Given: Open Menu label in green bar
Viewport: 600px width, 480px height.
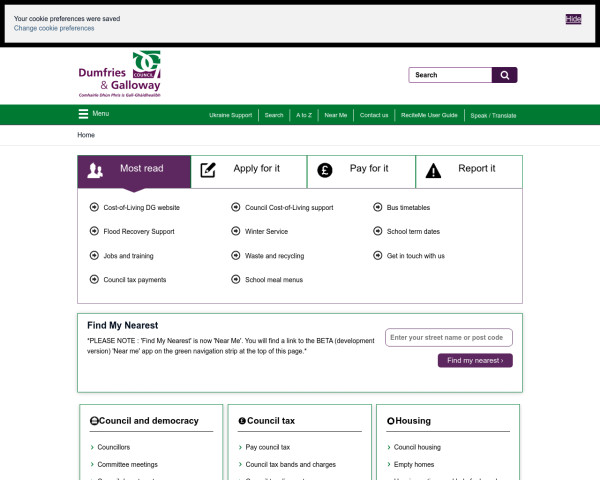Looking at the screenshot, I should coord(101,114).
